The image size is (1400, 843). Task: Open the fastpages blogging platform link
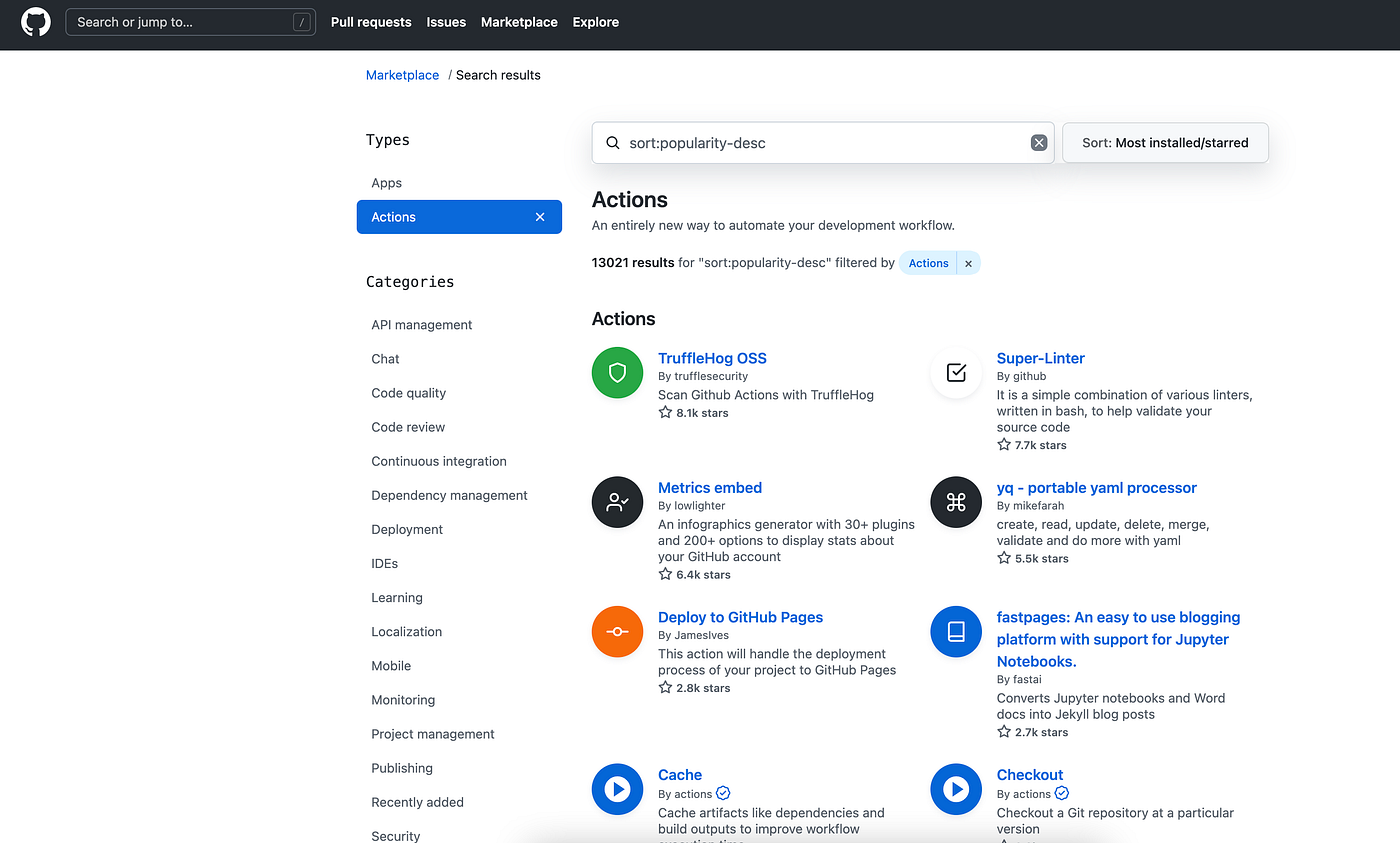[x=1118, y=639]
